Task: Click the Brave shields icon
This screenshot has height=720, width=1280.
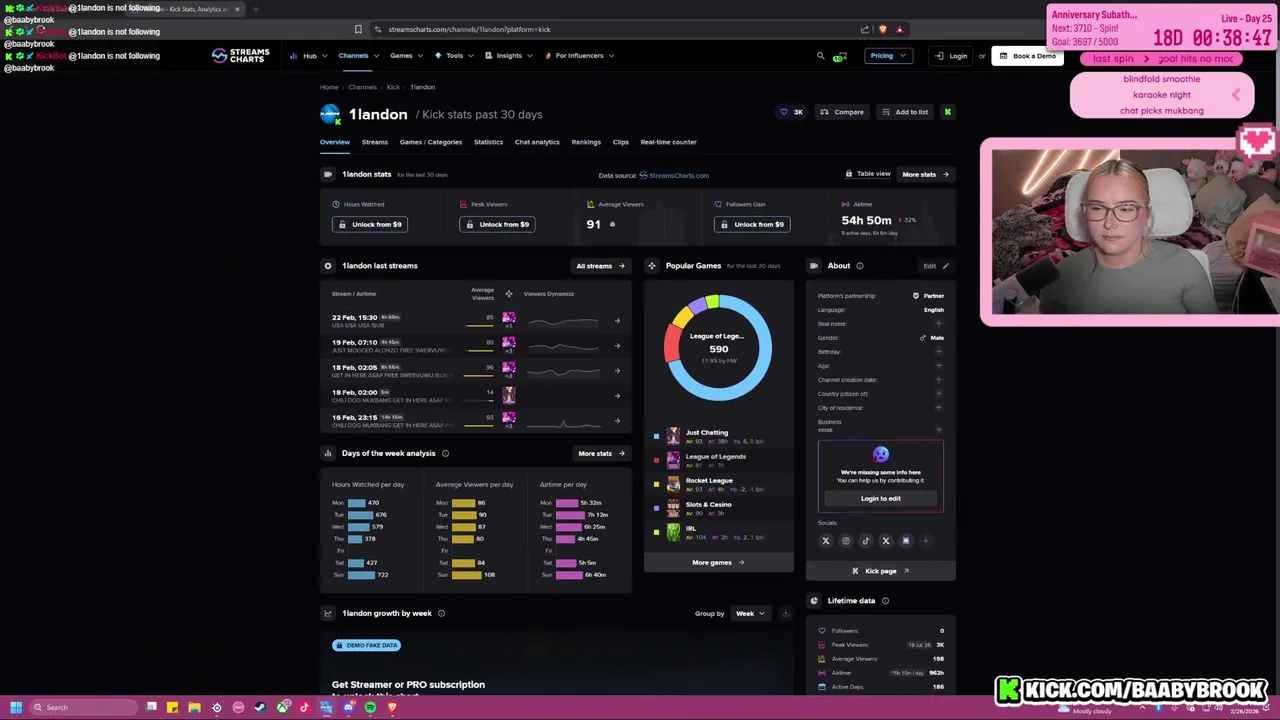Action: click(882, 29)
